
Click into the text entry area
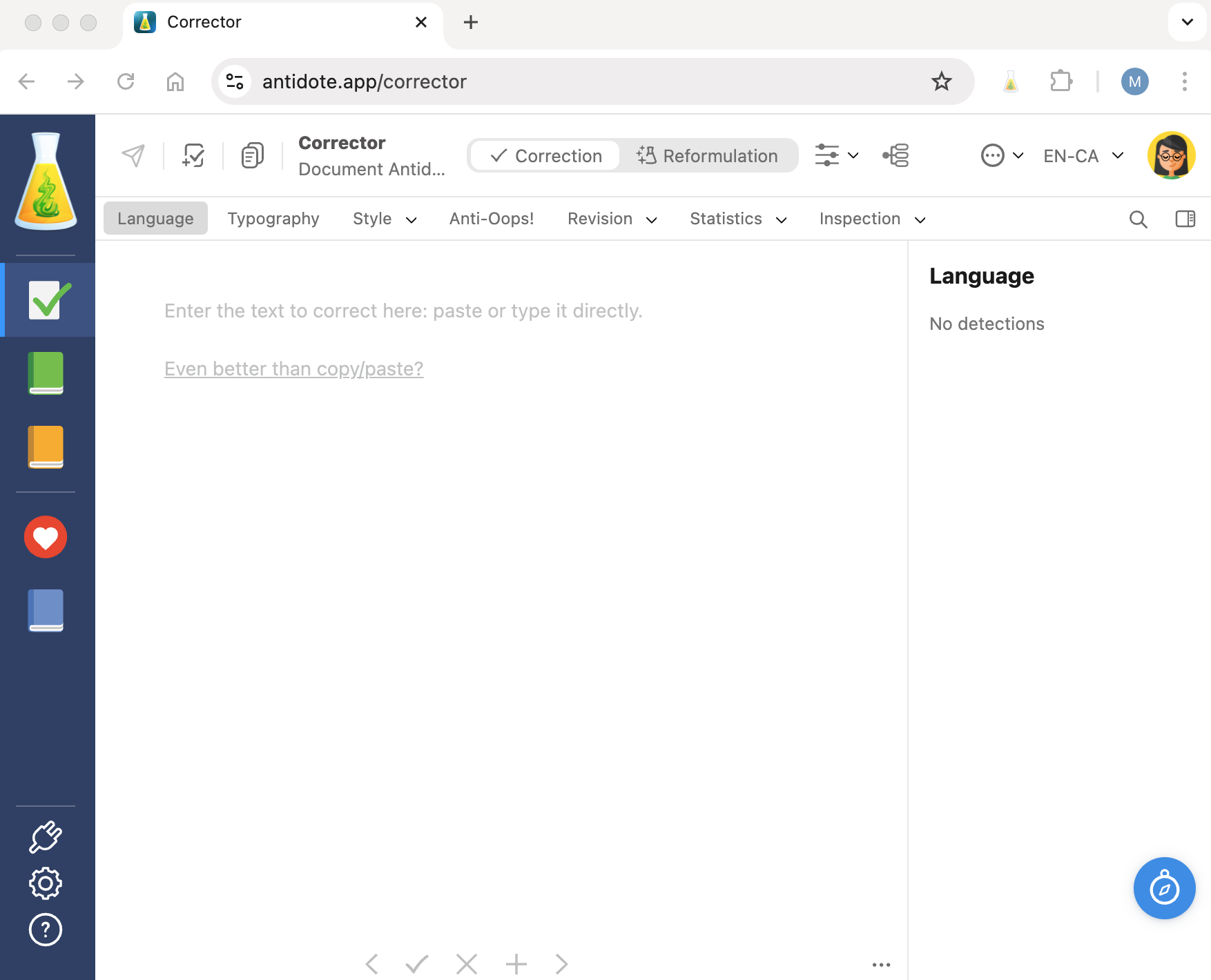tap(501, 552)
